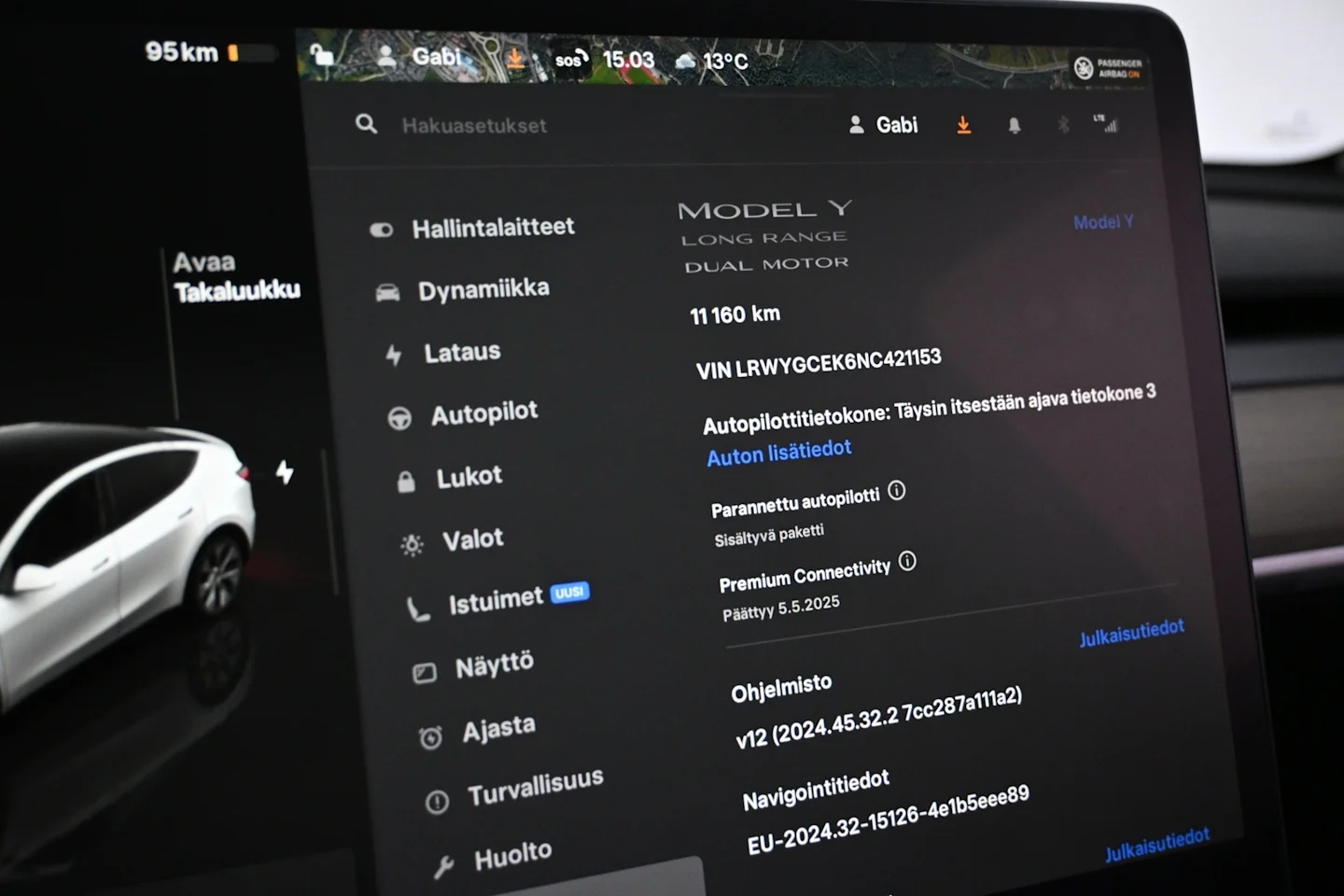Open the Turvallisuus settings
This screenshot has height=896, width=1344.
pos(514,790)
